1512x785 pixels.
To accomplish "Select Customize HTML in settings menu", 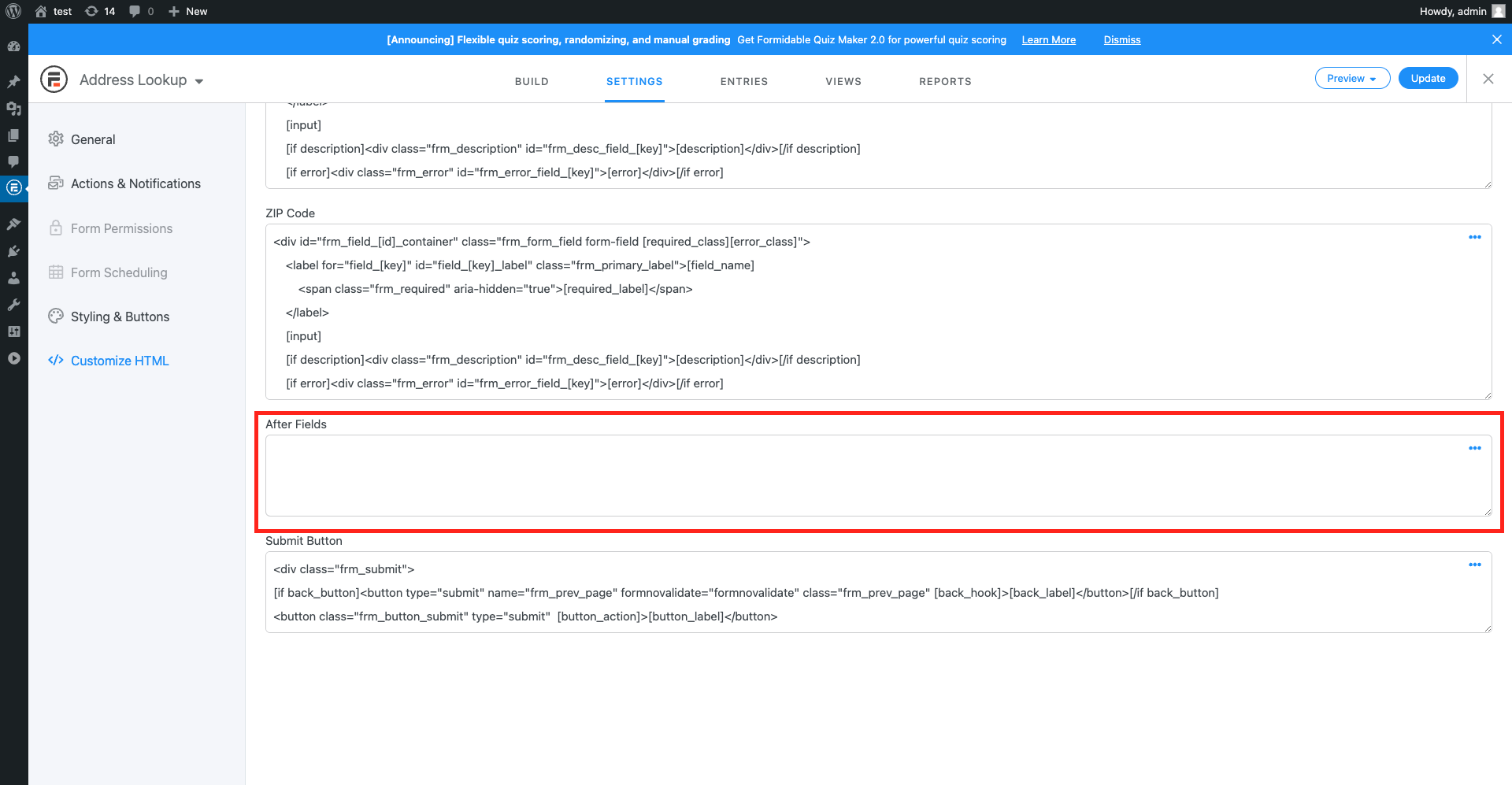I will 119,361.
